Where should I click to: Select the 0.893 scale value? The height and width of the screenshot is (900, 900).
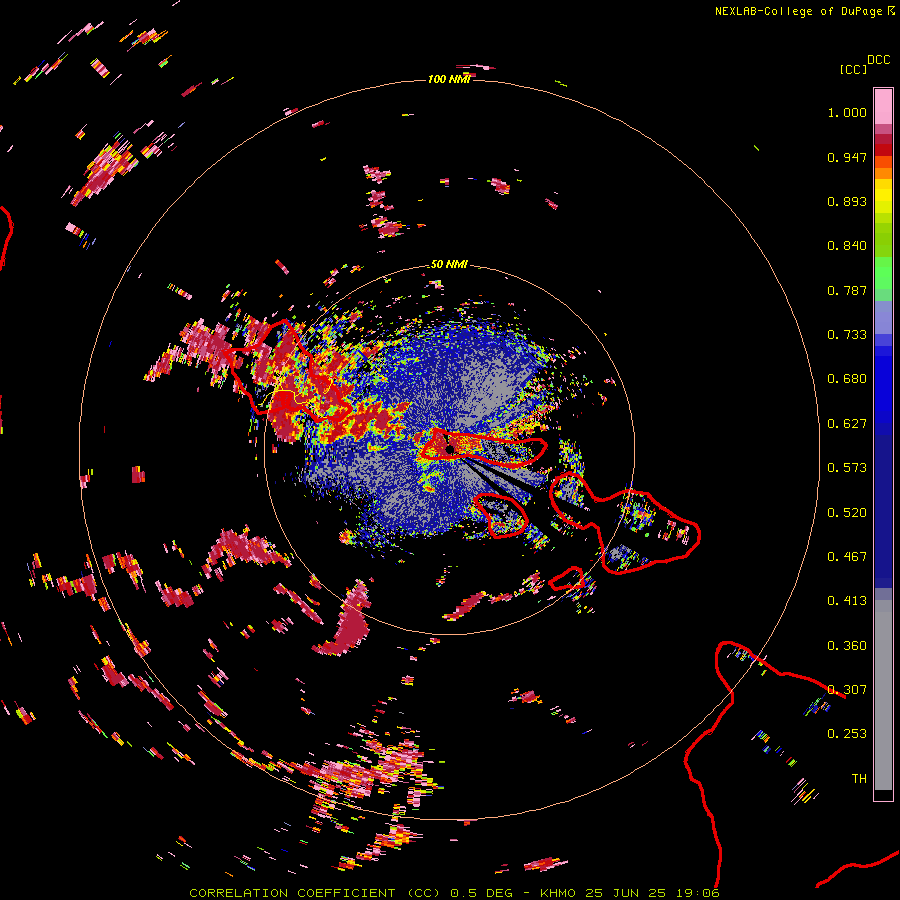[847, 201]
